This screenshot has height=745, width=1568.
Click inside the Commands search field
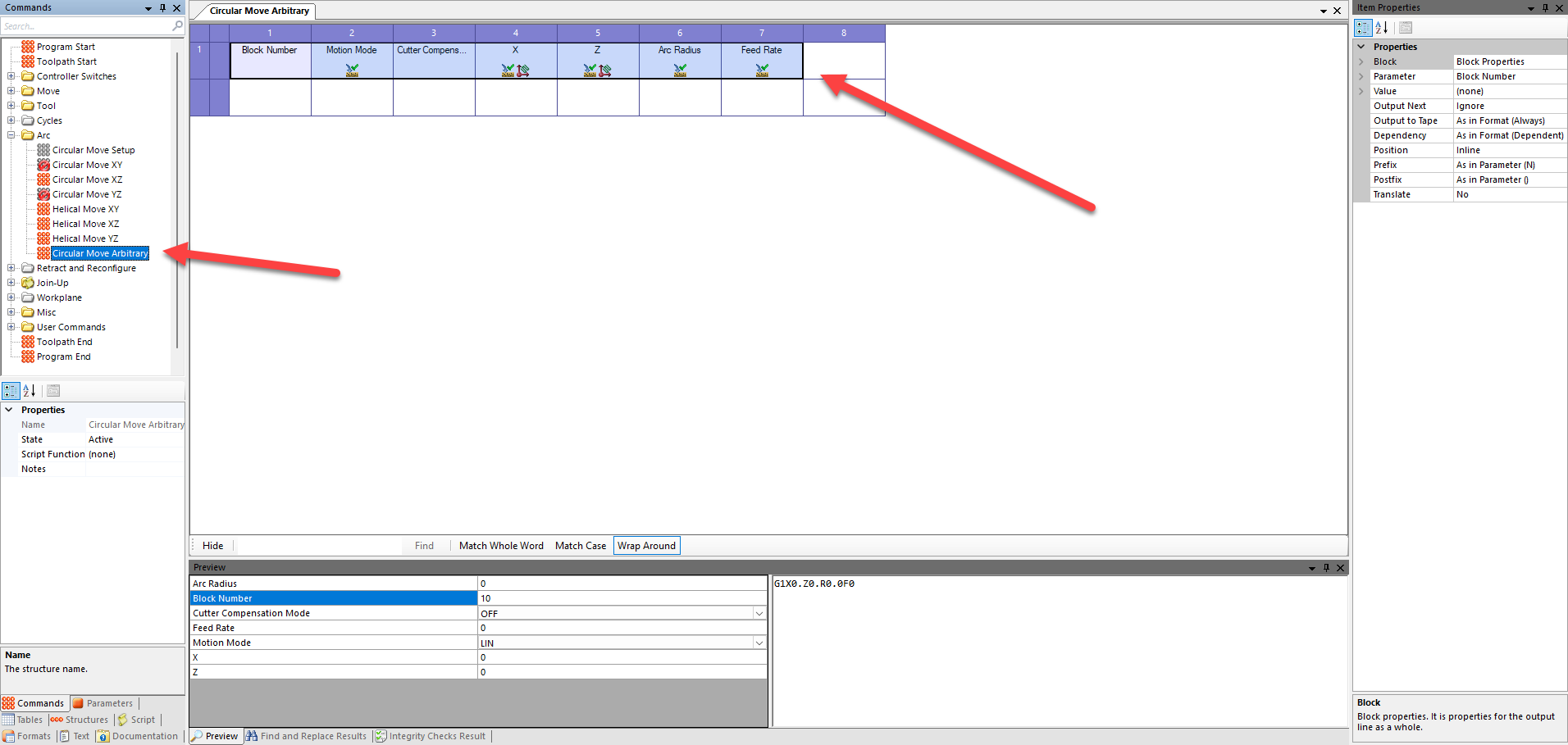(x=82, y=25)
